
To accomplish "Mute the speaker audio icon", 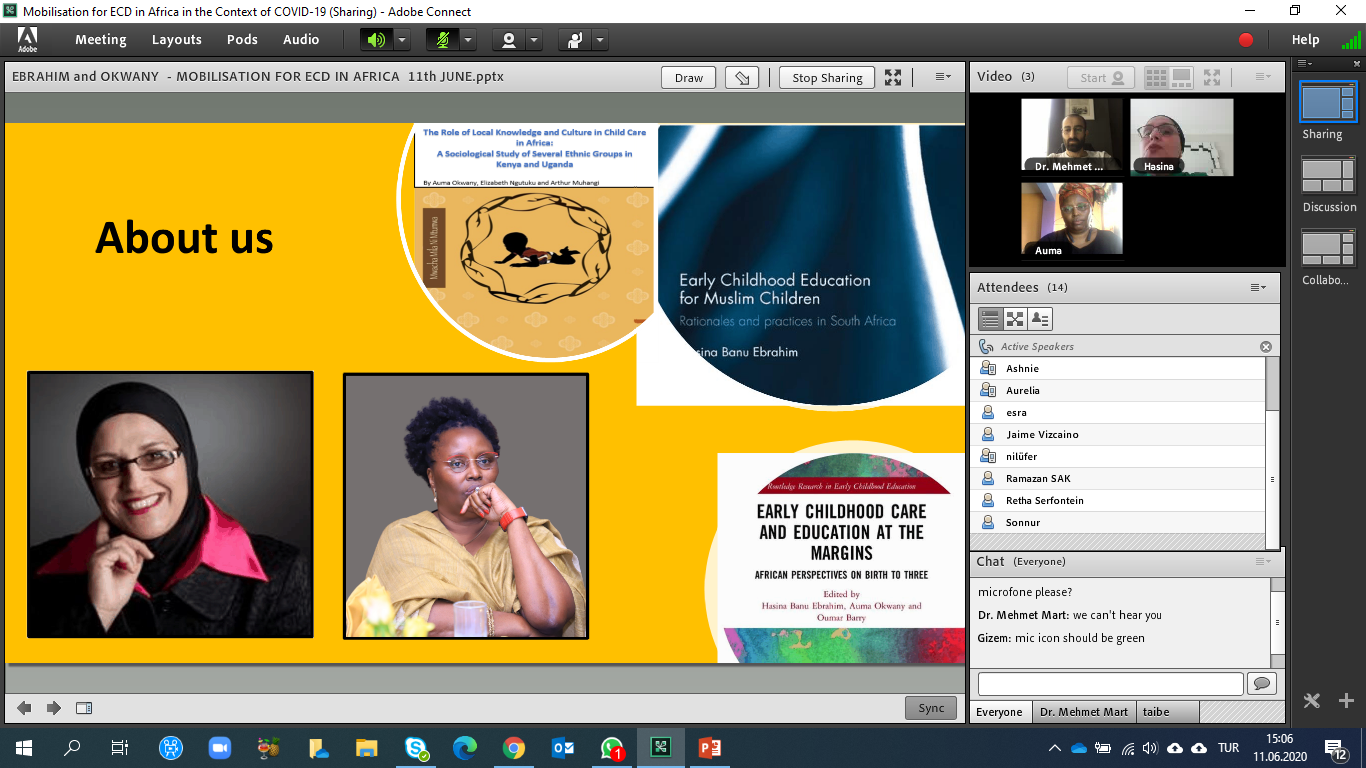I will click(376, 40).
